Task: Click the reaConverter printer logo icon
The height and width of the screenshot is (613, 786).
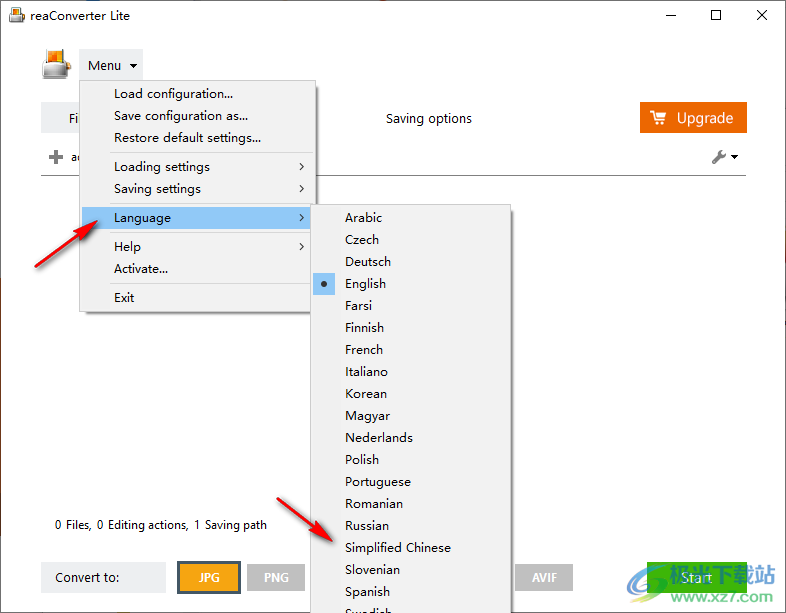Action: [x=56, y=64]
